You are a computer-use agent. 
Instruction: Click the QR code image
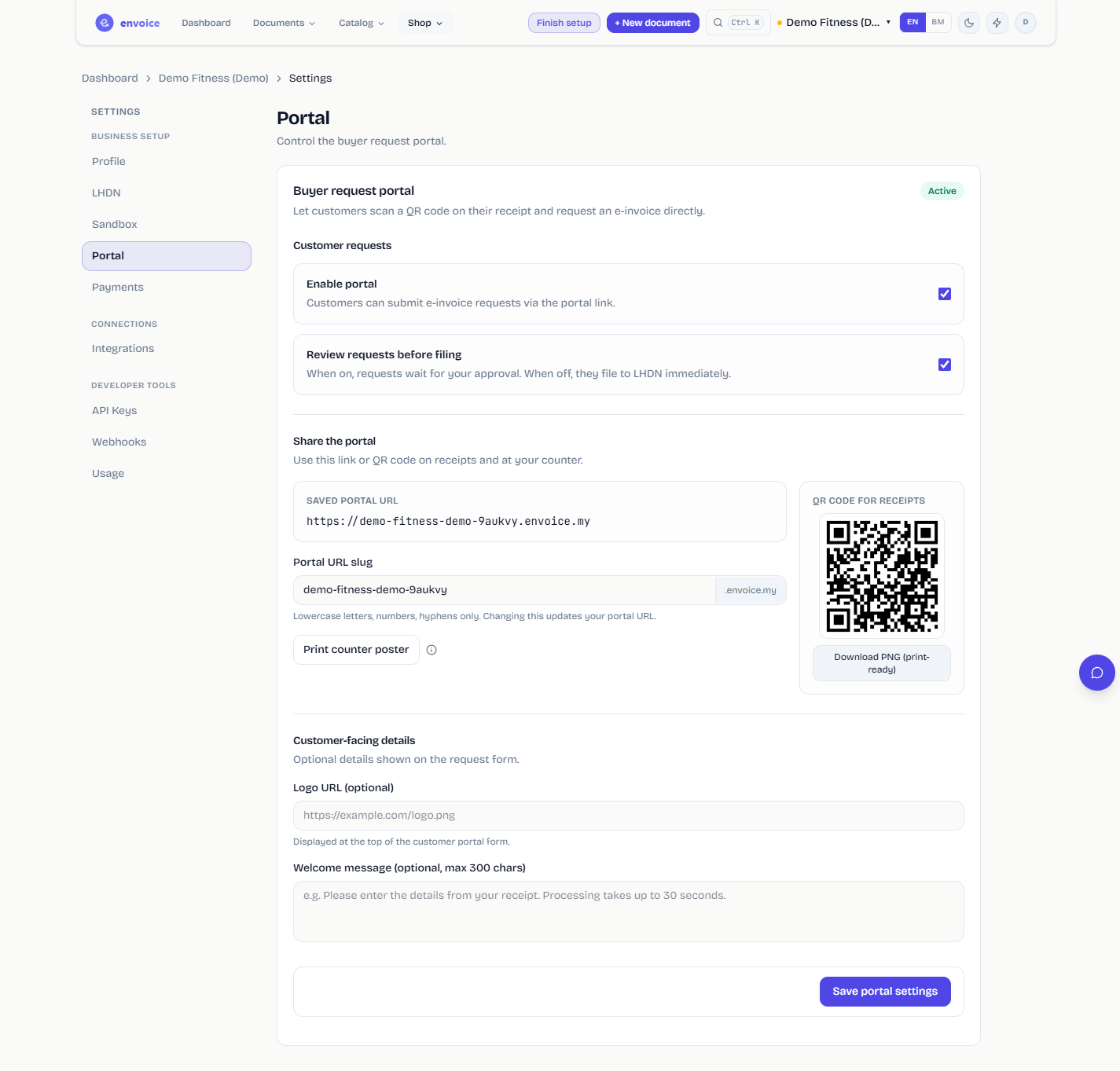[x=882, y=576]
